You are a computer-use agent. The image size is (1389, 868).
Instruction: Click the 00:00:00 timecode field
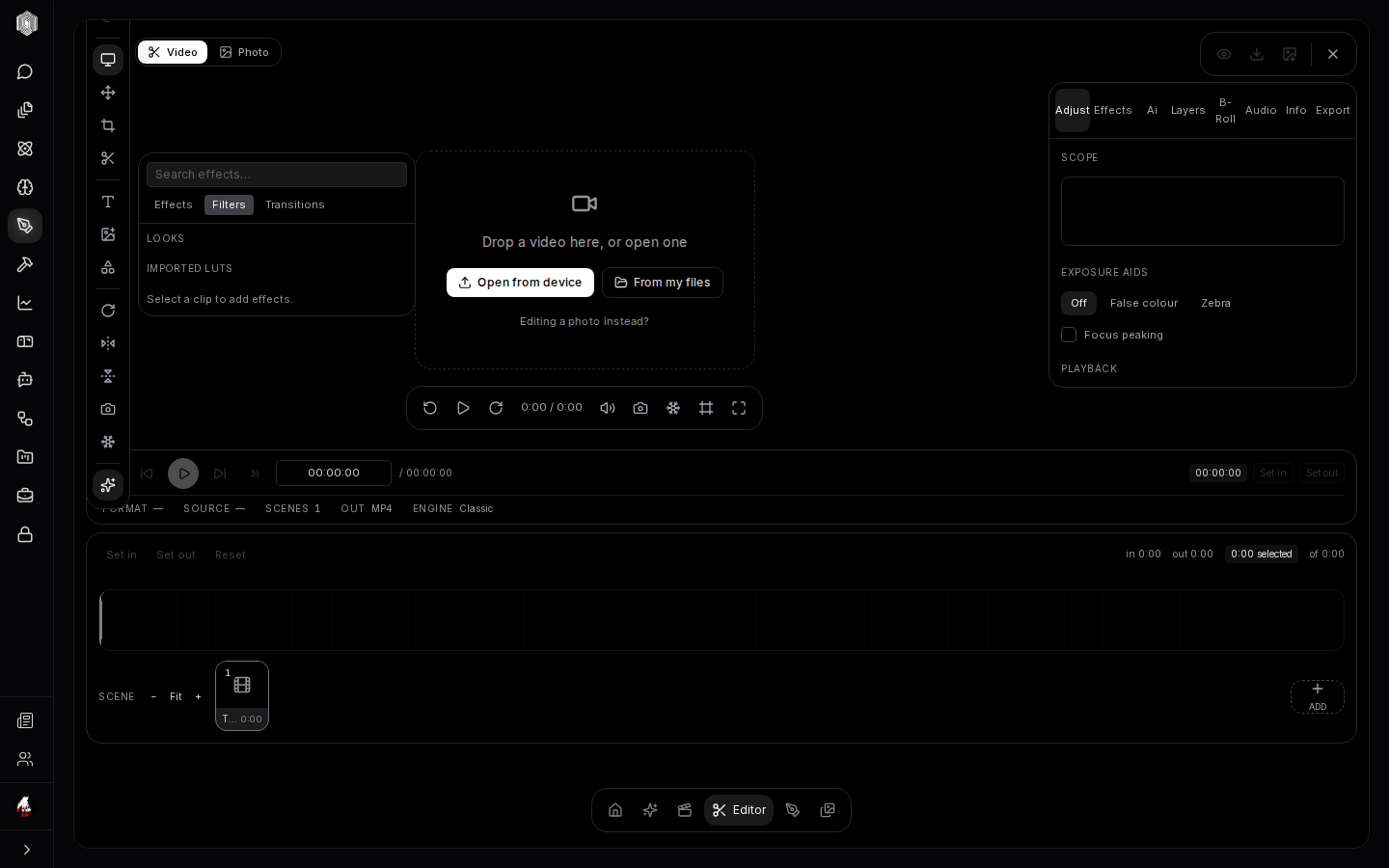334,473
